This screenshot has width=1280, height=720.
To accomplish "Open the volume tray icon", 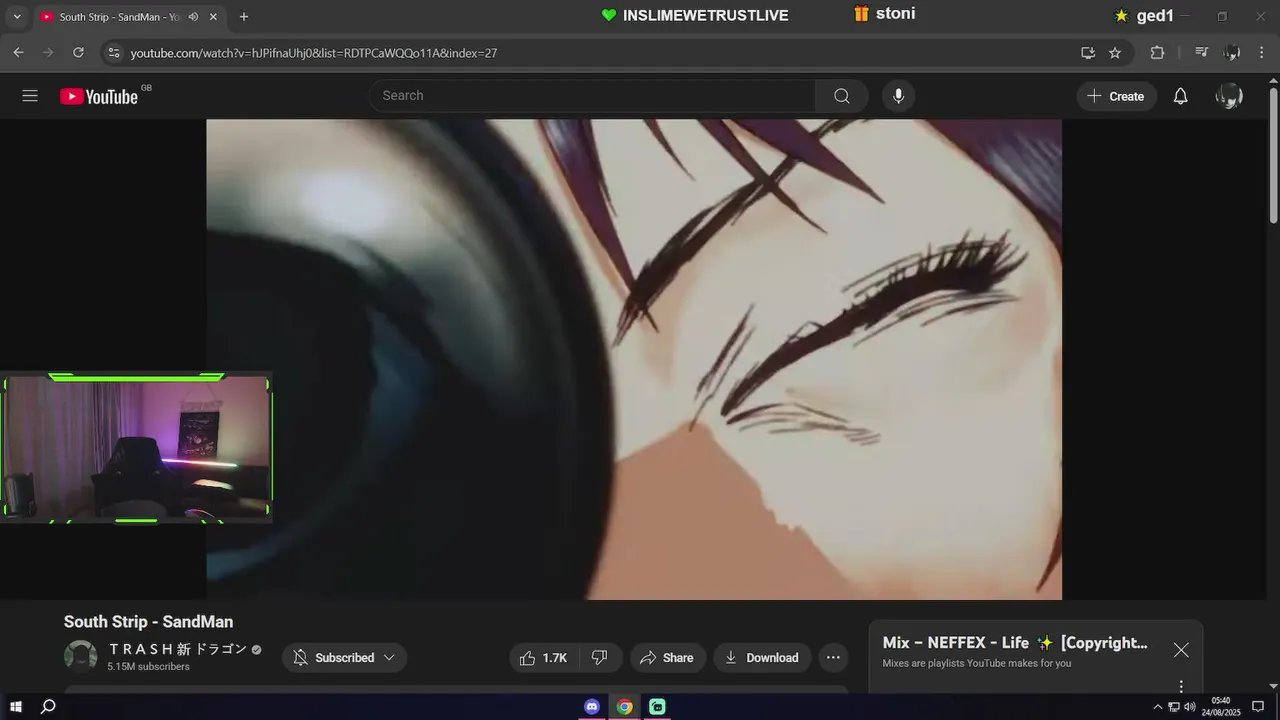I will 1190,707.
